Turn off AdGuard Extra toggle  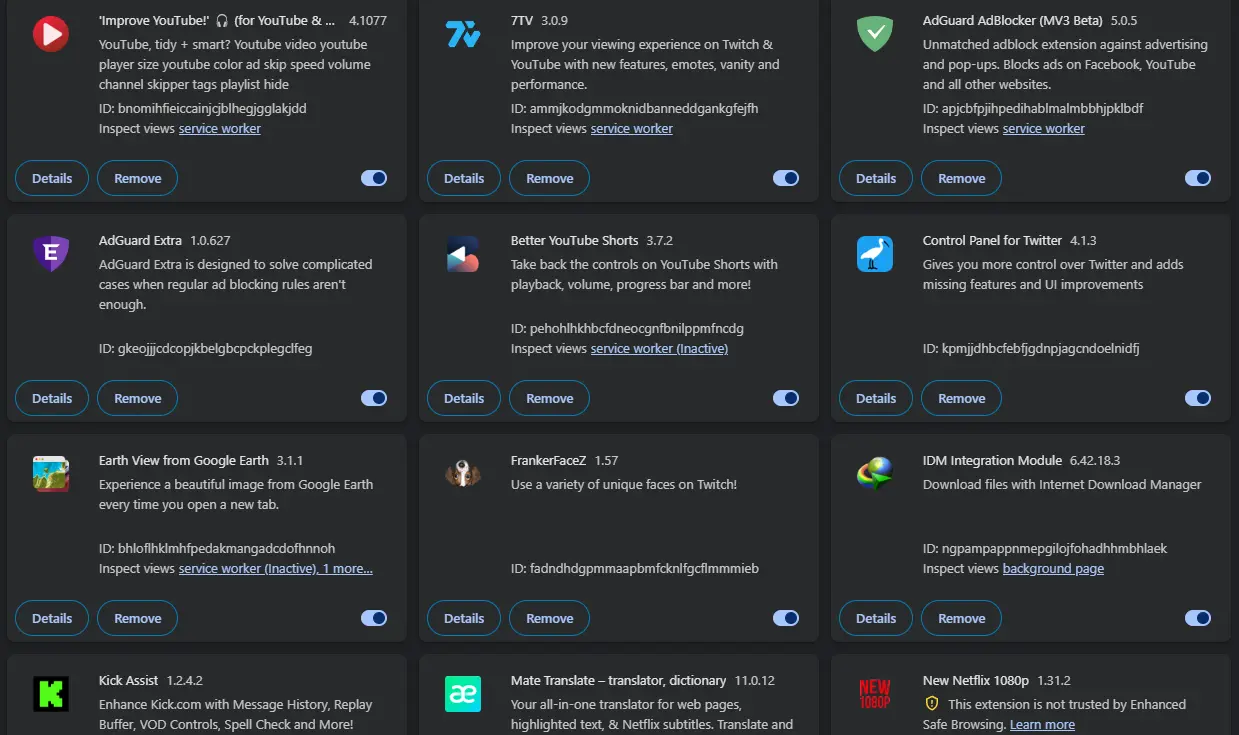pos(374,398)
